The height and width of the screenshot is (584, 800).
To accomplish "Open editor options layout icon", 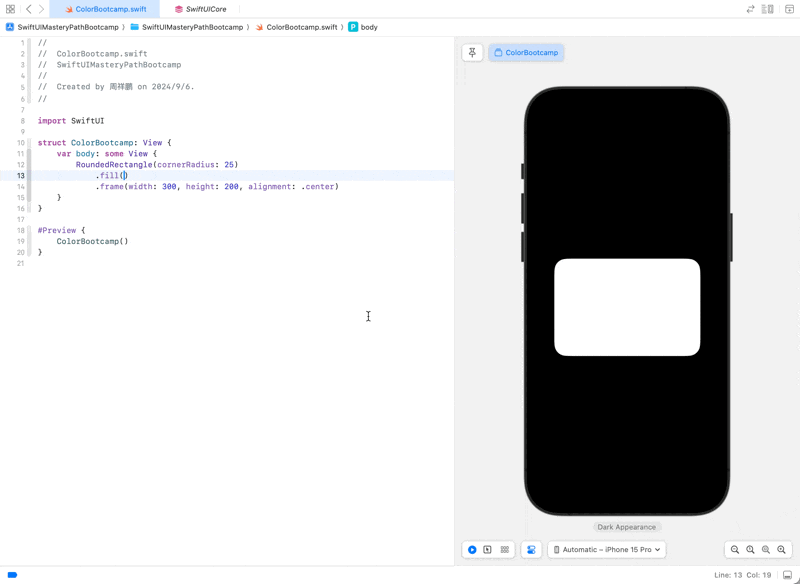I will [x=767, y=9].
